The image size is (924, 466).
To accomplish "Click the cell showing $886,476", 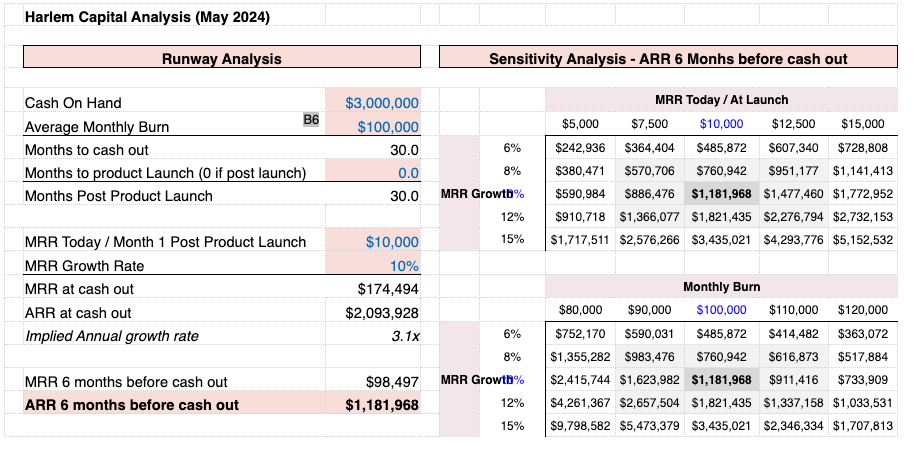I will (649, 194).
